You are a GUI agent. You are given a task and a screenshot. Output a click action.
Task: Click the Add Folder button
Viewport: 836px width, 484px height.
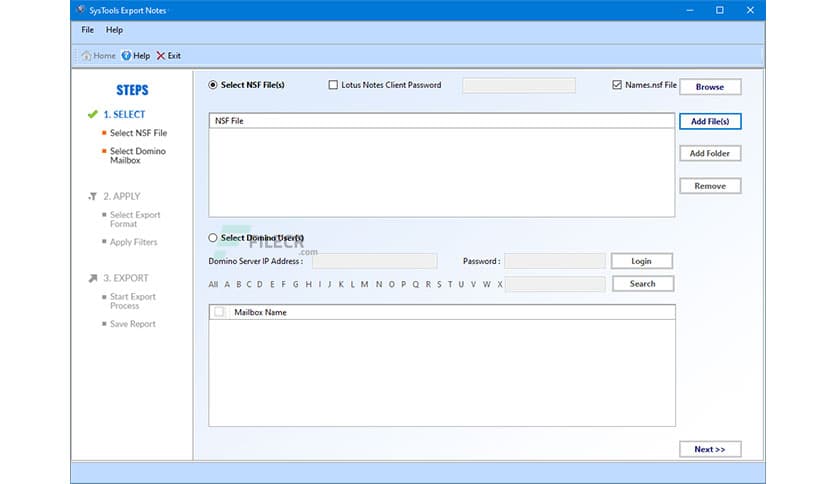[x=710, y=154]
